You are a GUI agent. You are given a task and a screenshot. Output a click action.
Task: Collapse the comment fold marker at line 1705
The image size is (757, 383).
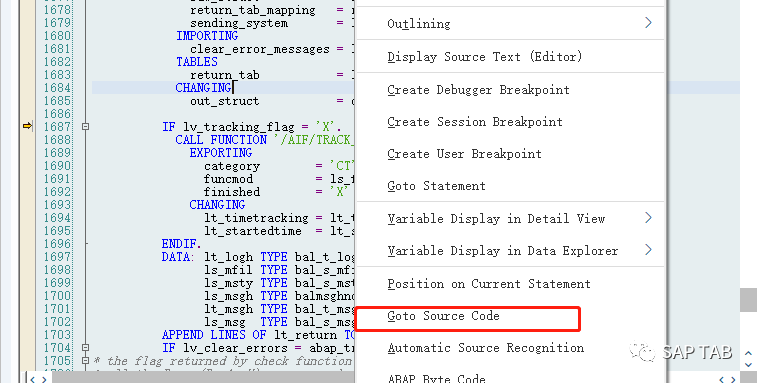85,361
